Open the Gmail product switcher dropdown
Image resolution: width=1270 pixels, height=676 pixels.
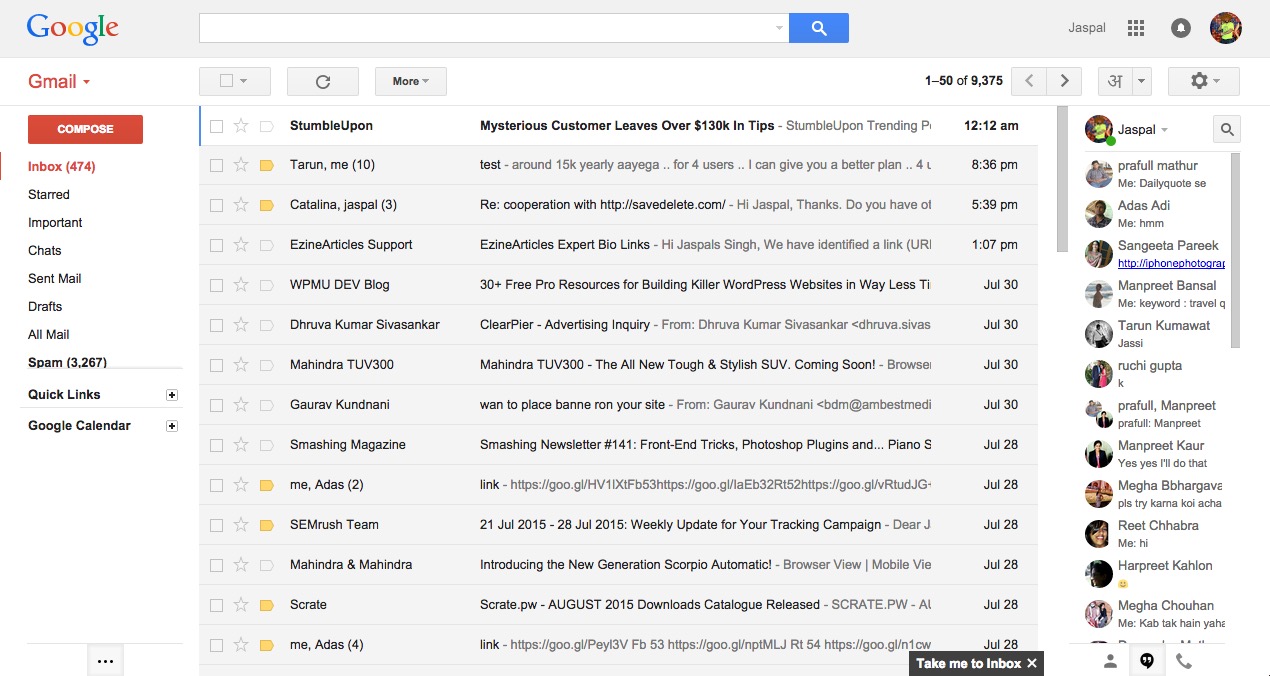[60, 81]
